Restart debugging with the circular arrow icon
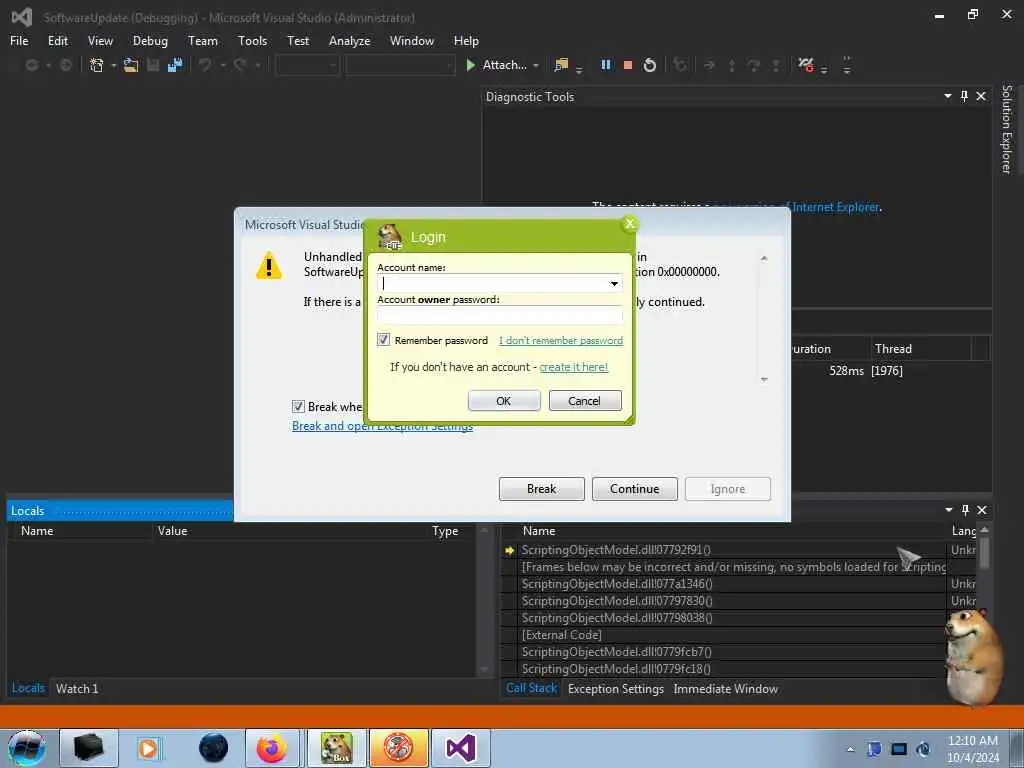Screen dimensions: 1024x768 click(x=649, y=65)
